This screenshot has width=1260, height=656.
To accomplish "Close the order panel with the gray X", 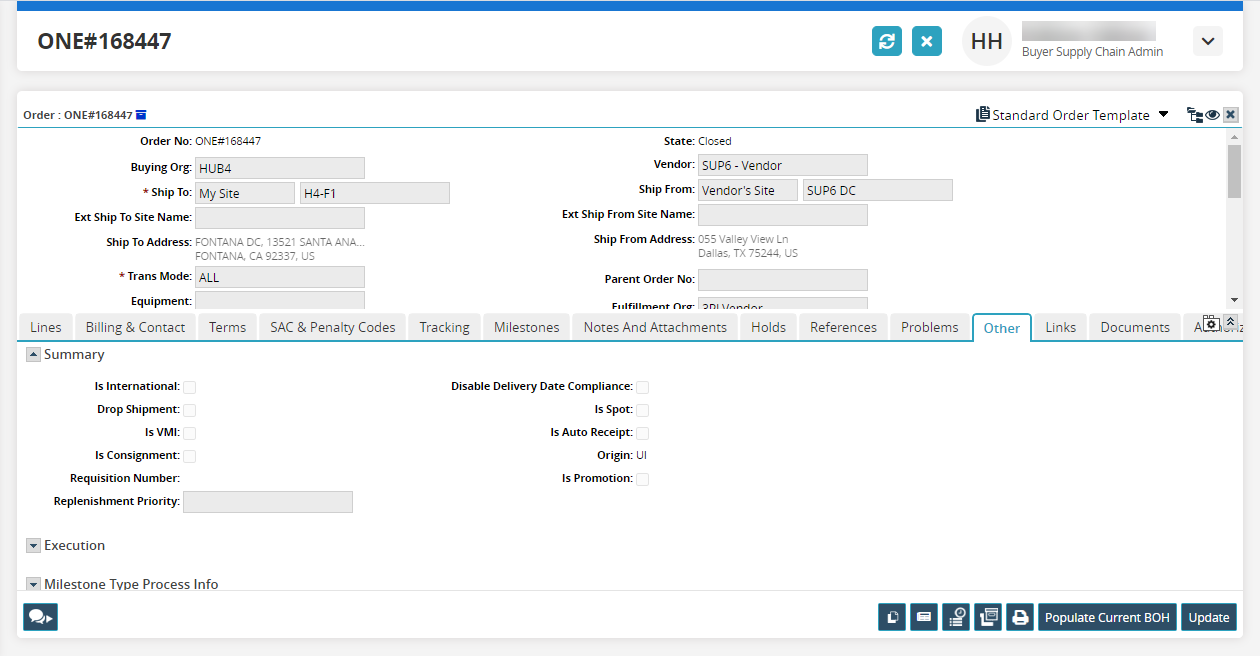I will pyautogui.click(x=1231, y=115).
